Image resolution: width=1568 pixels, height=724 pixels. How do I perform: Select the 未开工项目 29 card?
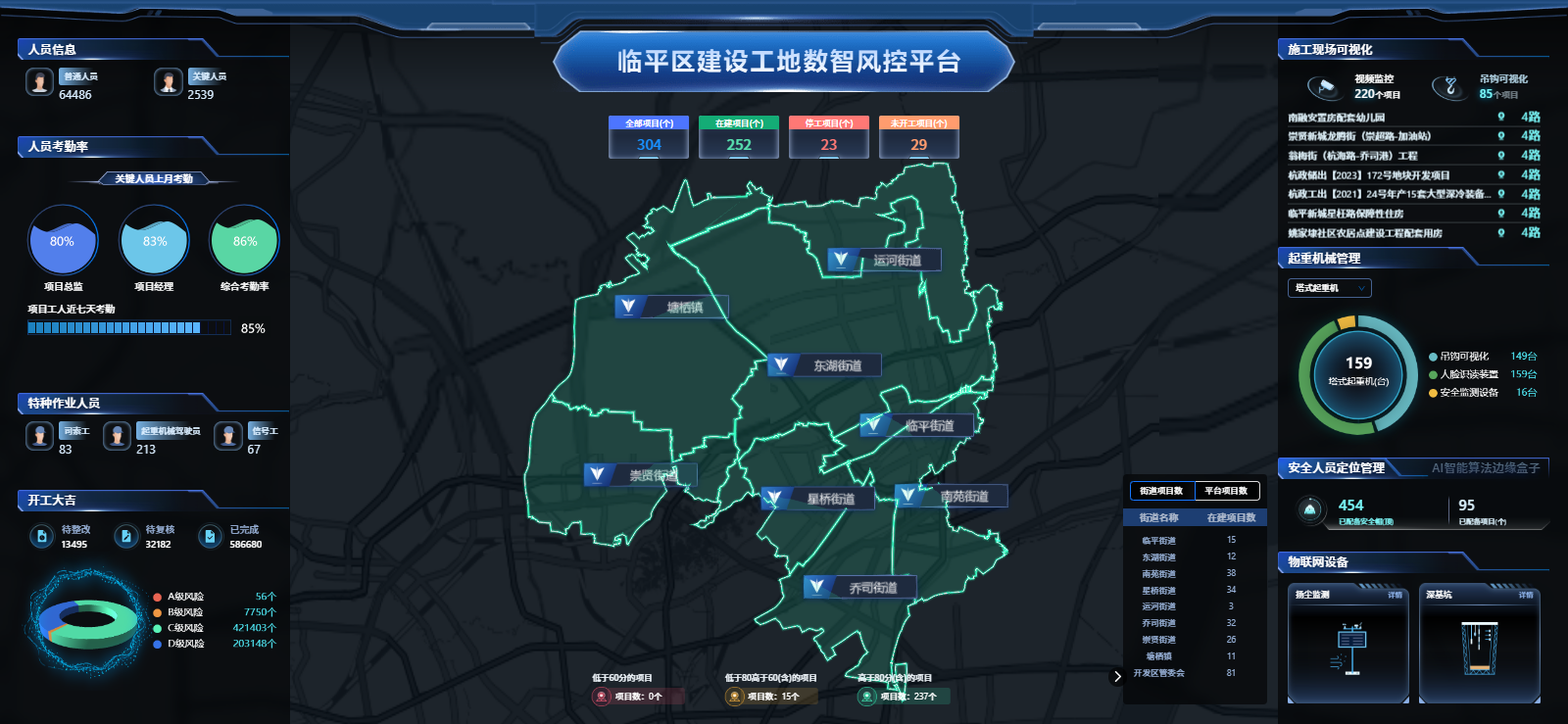coord(918,137)
